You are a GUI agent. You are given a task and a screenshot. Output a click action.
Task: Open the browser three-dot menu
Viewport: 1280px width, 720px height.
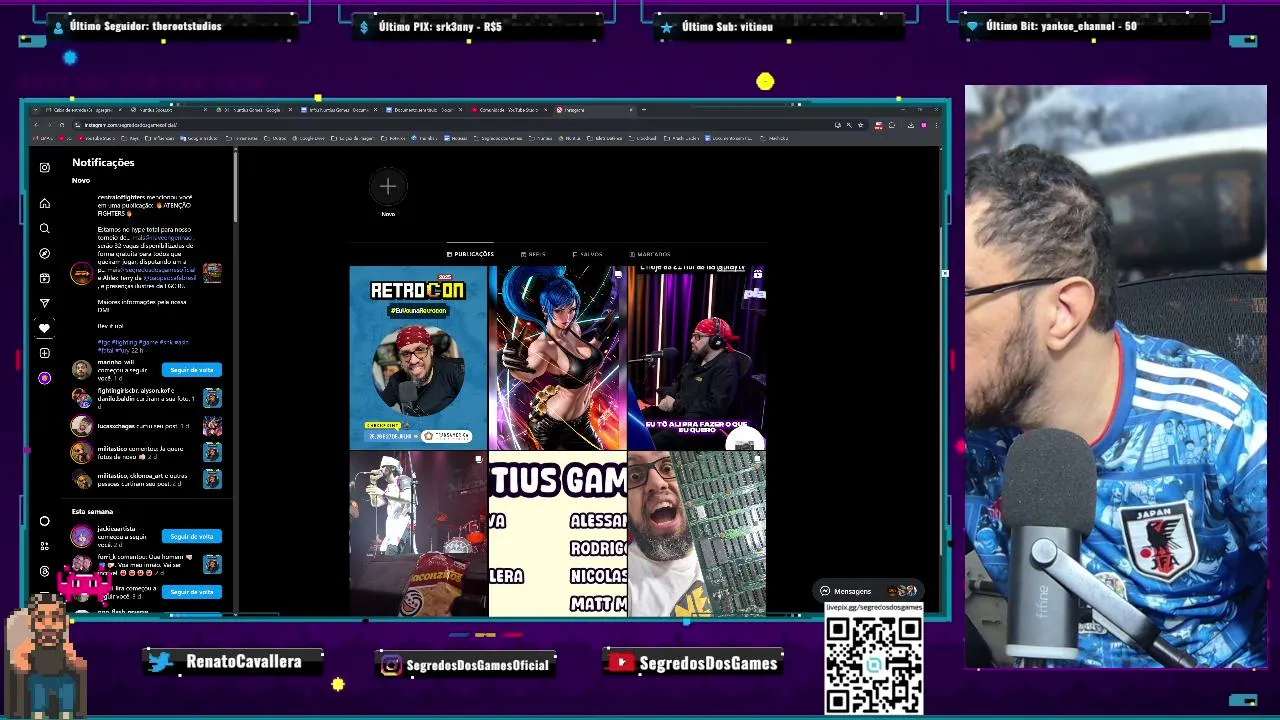tap(935, 125)
